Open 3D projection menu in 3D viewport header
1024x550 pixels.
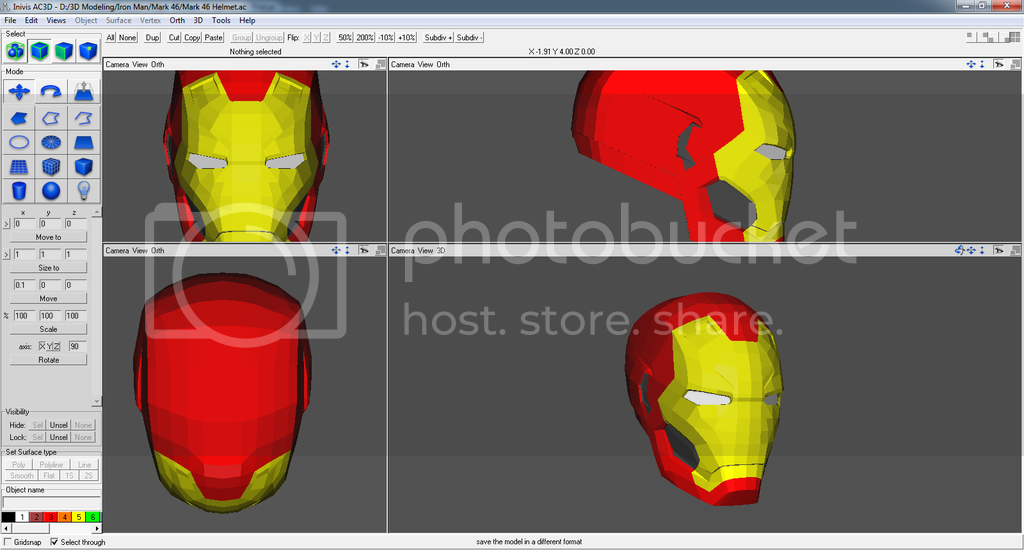[x=440, y=250]
